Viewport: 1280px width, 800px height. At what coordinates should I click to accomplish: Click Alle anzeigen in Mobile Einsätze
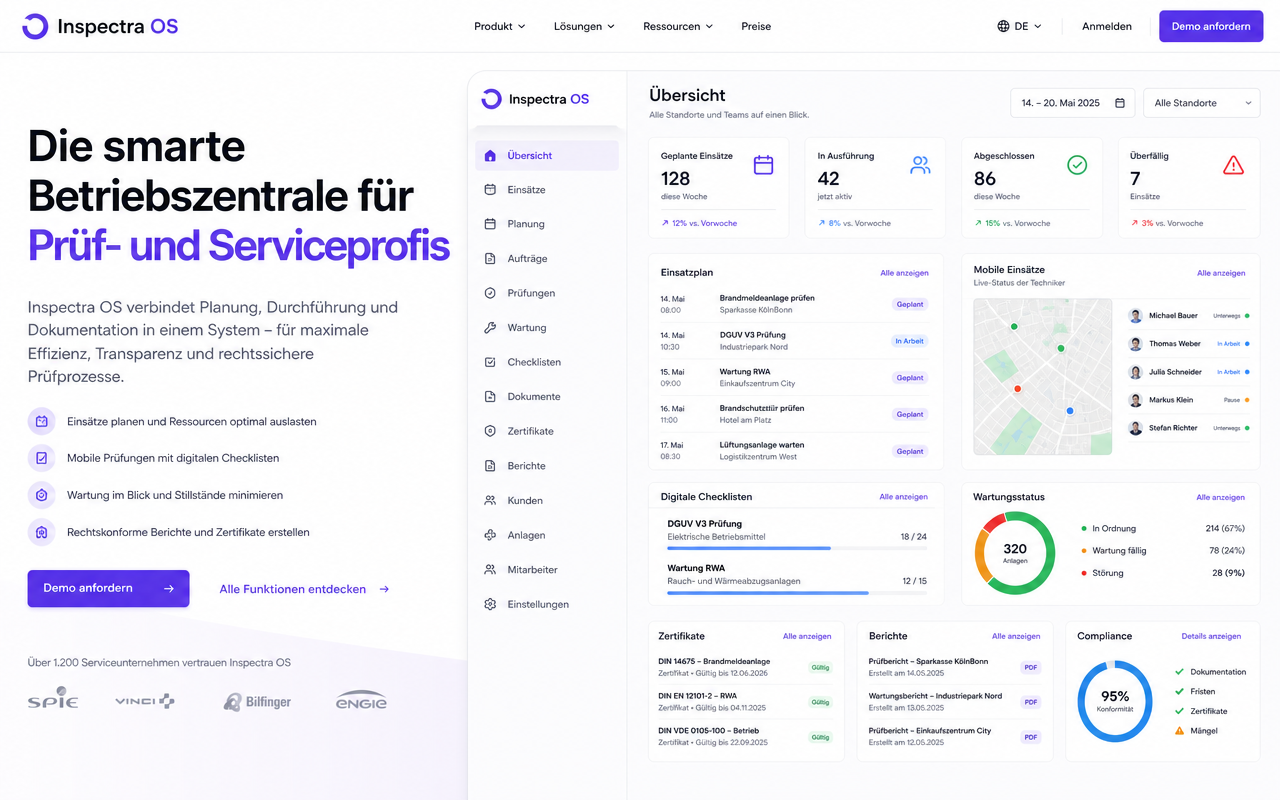(1221, 273)
